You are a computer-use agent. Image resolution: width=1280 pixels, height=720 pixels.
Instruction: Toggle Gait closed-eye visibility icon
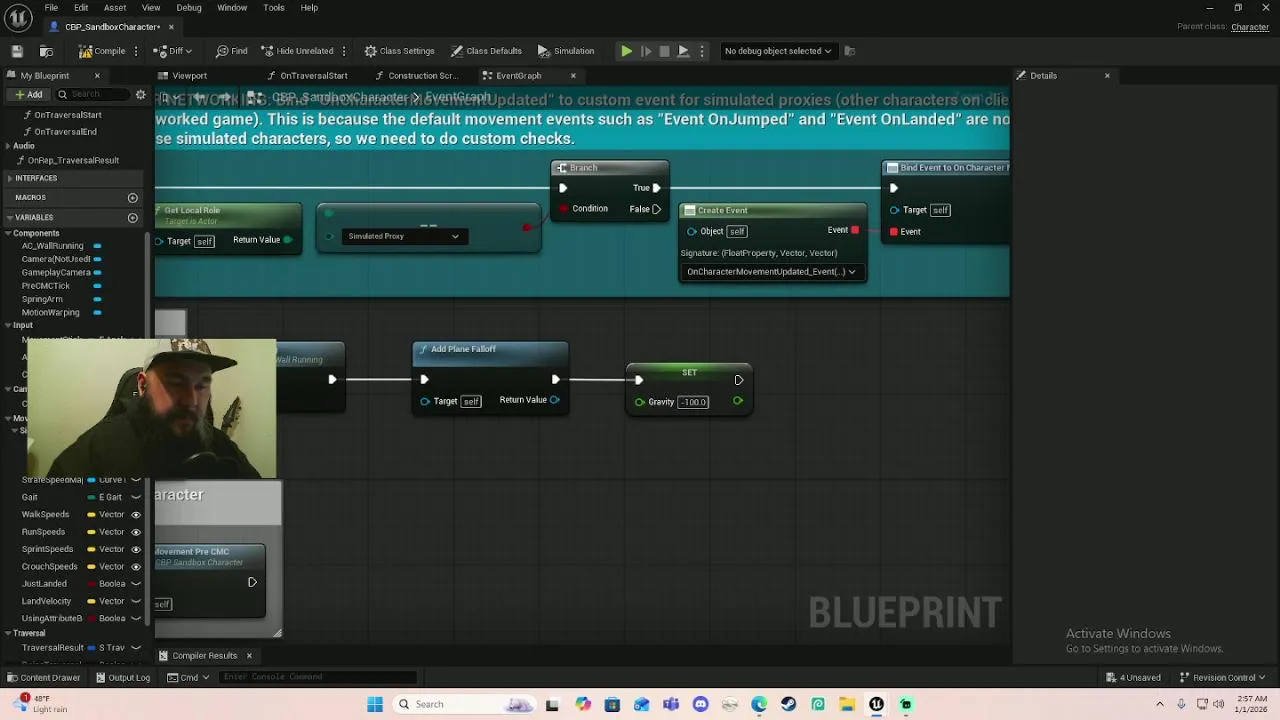point(136,497)
